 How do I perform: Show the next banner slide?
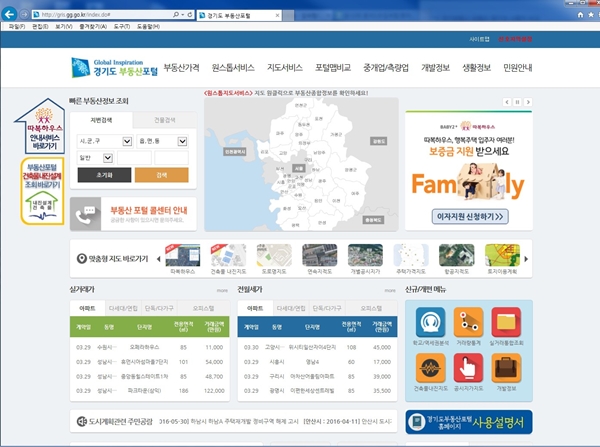(x=528, y=102)
